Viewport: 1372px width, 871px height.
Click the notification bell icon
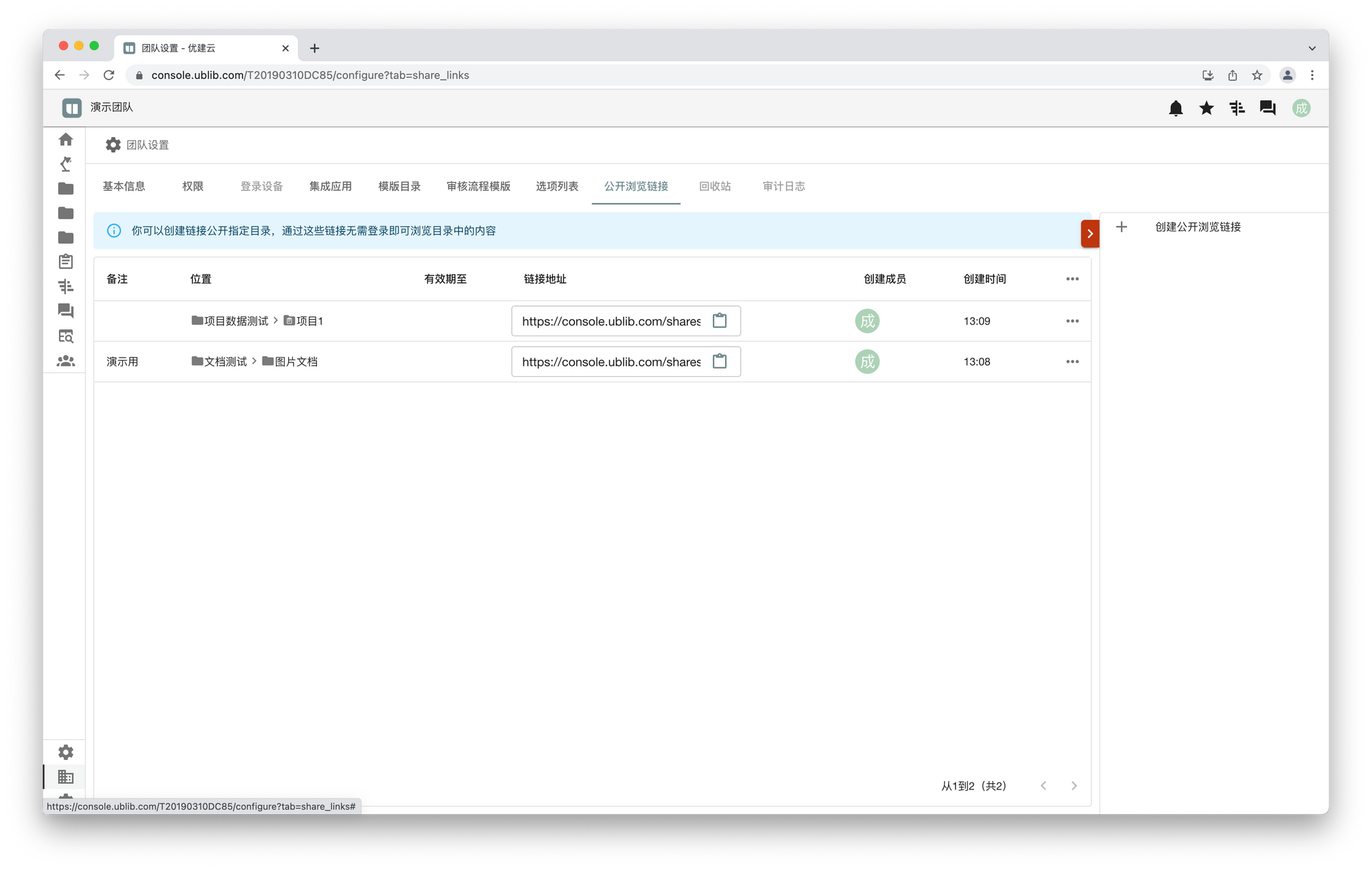coord(1176,108)
